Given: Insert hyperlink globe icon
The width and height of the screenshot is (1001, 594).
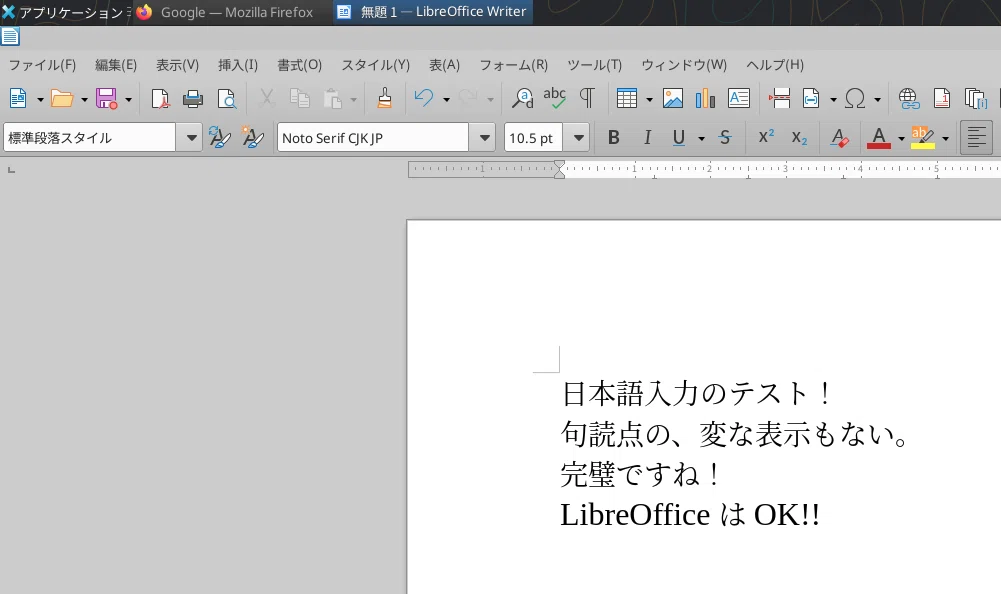Looking at the screenshot, I should pos(909,98).
